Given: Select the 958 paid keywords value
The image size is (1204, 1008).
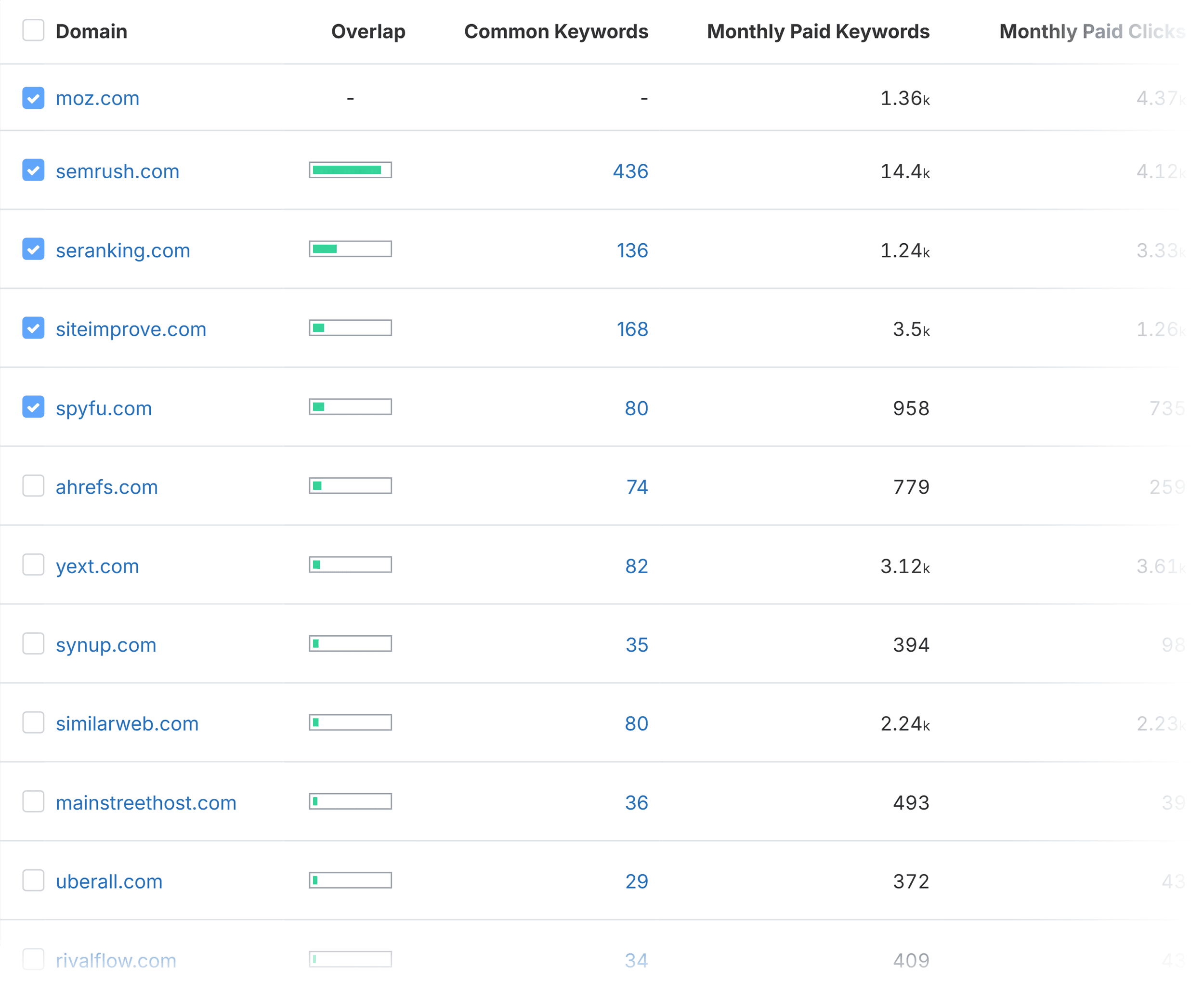Looking at the screenshot, I should coord(911,408).
